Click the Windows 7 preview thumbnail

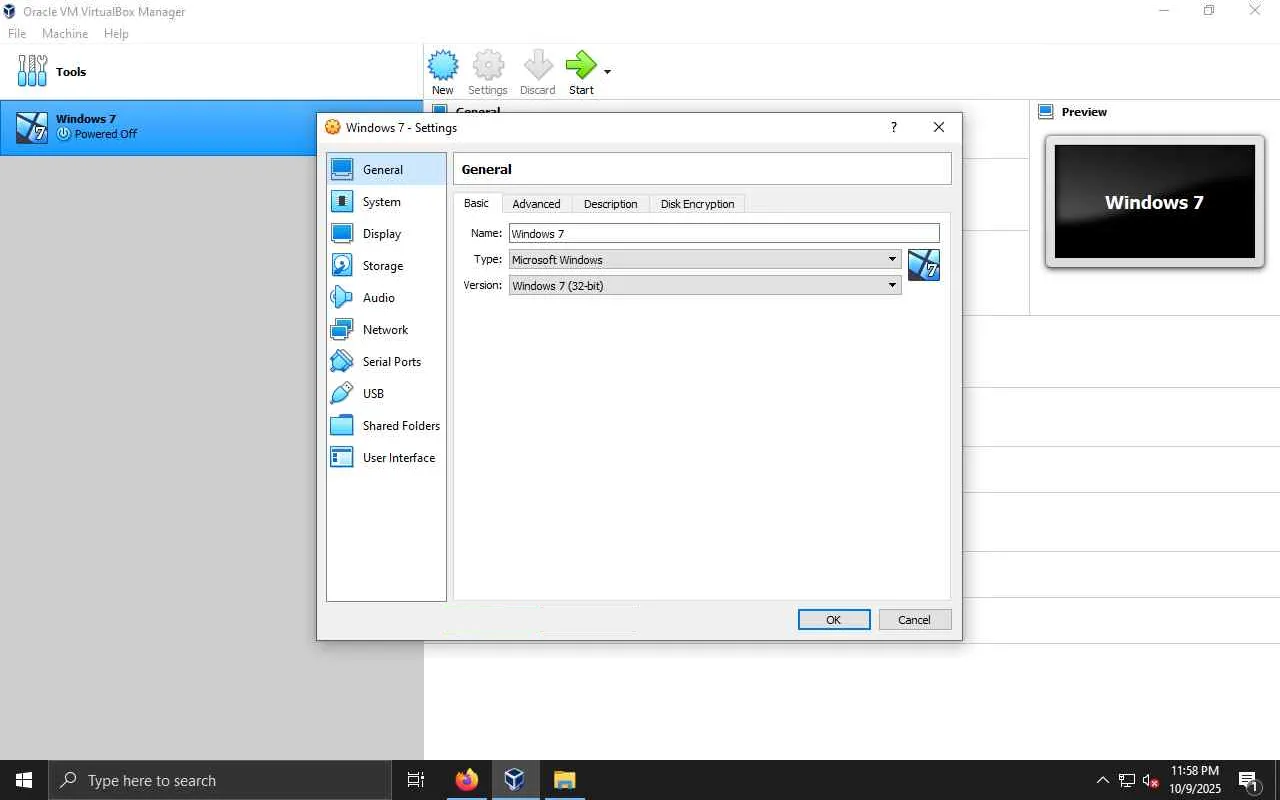1155,202
